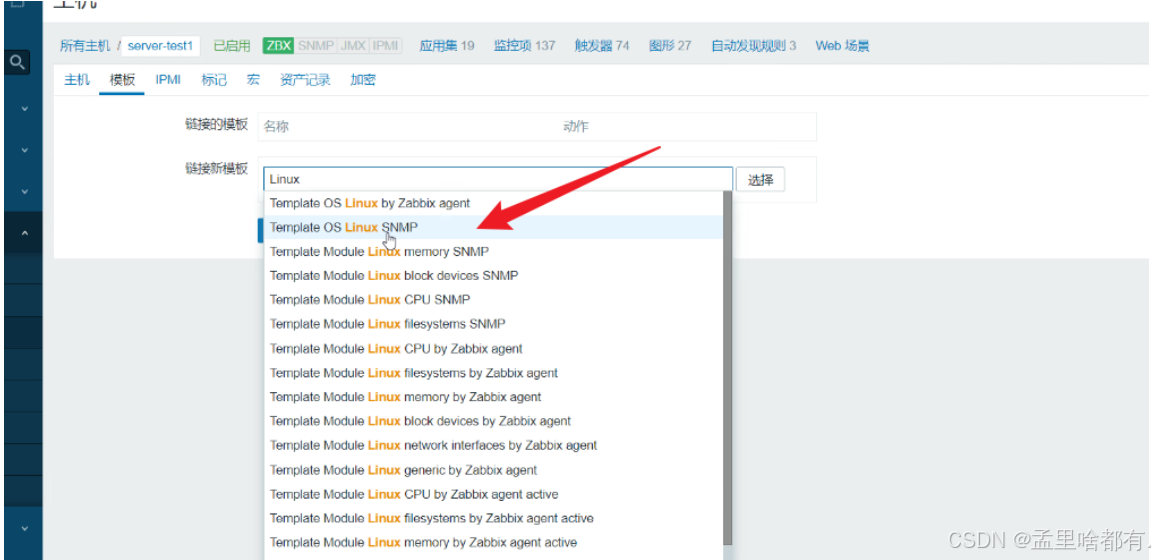
Task: Switch to the 资产记录 tab
Action: click(305, 80)
